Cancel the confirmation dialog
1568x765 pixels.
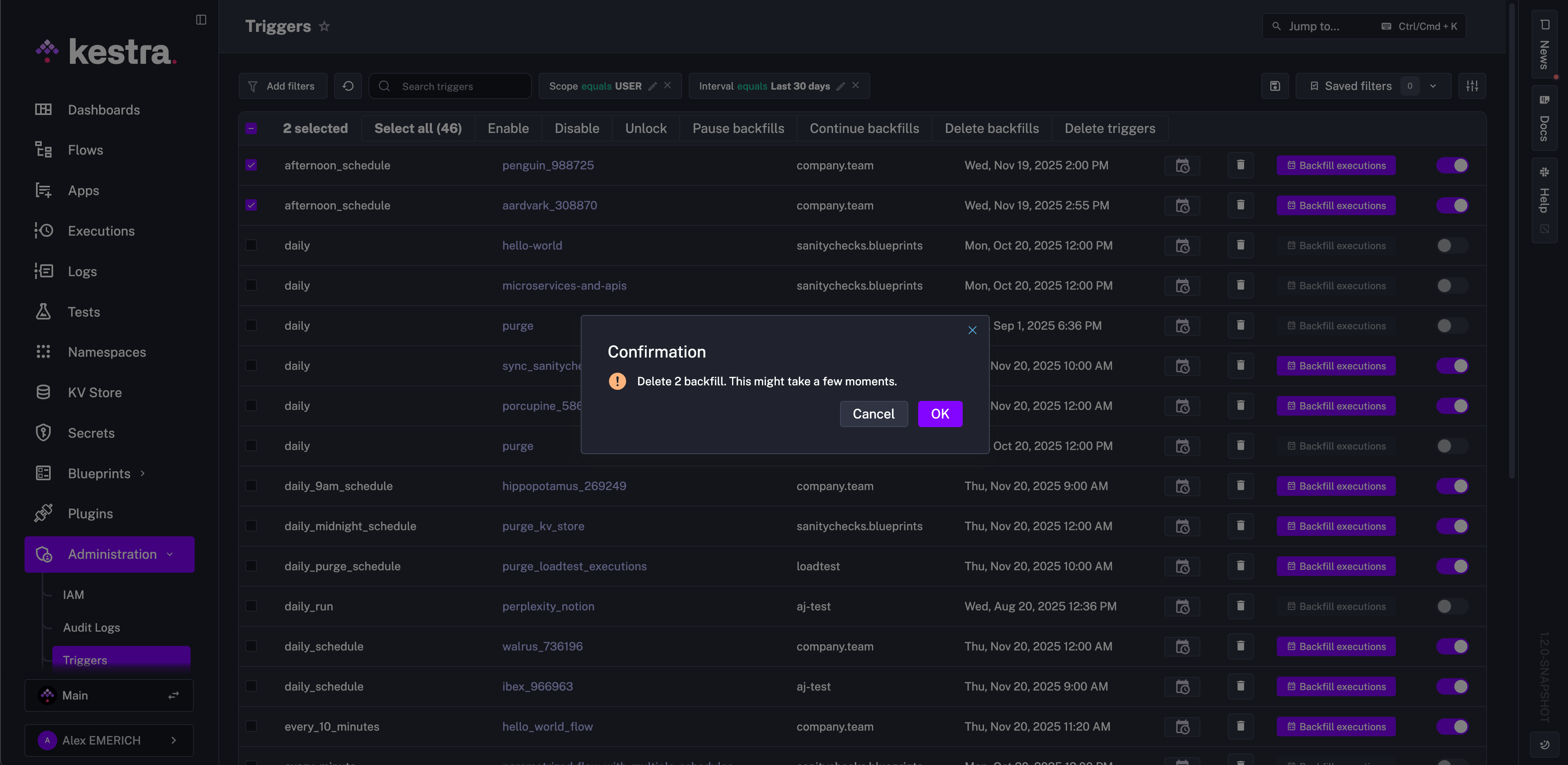coord(873,414)
